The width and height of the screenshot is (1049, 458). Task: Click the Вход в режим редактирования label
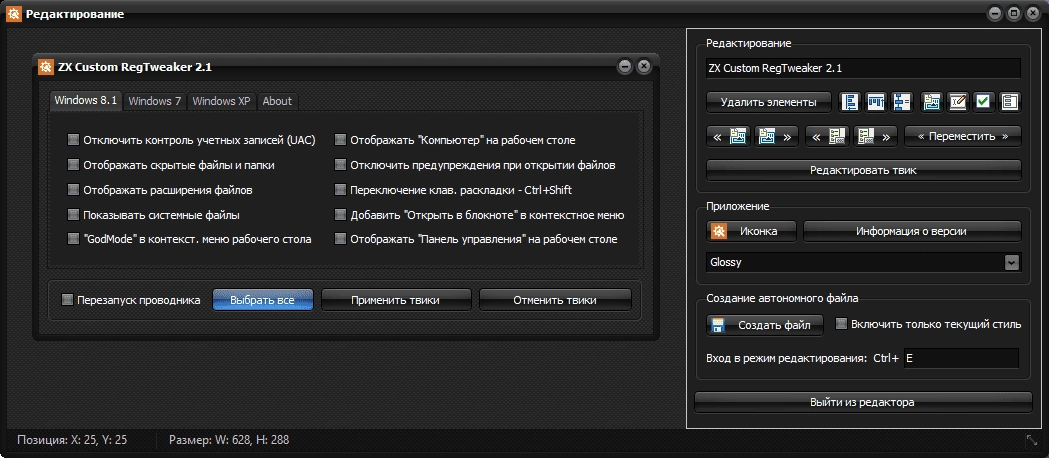(786, 358)
